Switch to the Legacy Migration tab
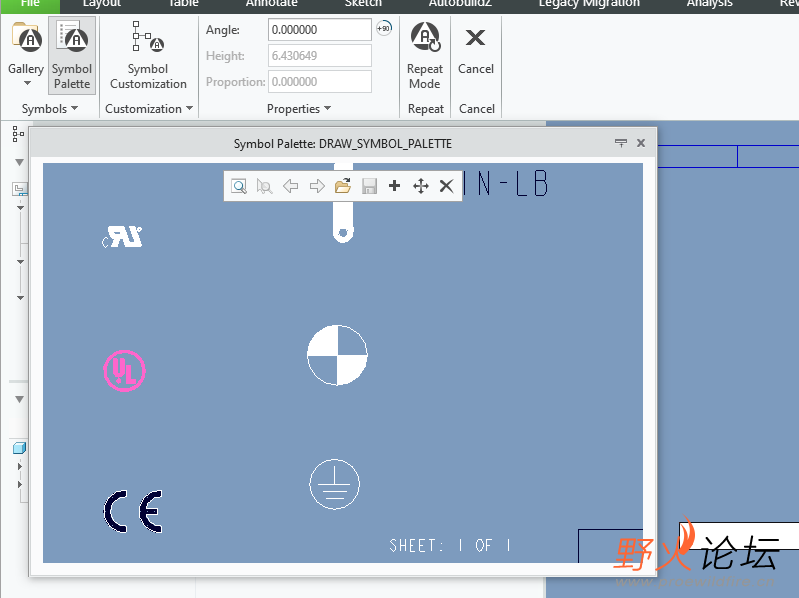Viewport: 799px width, 598px height. pyautogui.click(x=589, y=4)
